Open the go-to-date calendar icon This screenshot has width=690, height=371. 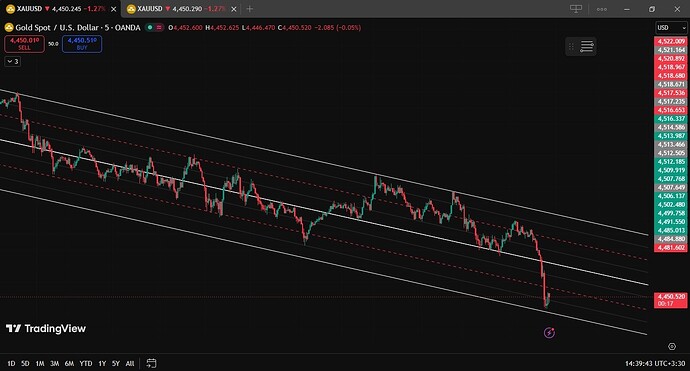coord(151,363)
